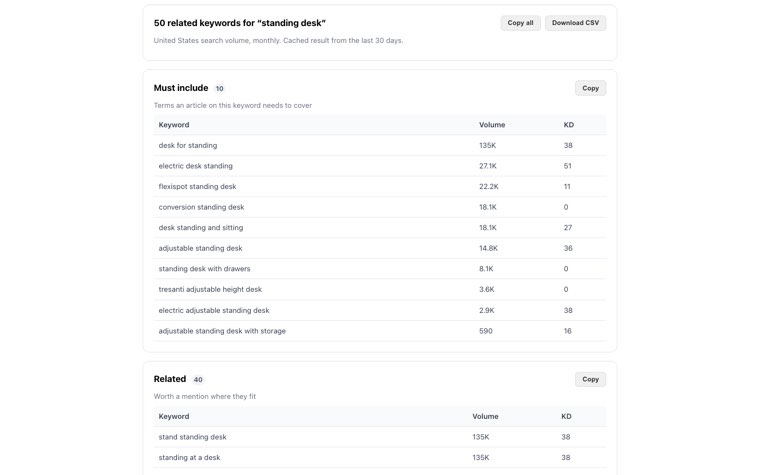Click keyword "desk standing and sitting"
The height and width of the screenshot is (475, 760).
click(201, 228)
